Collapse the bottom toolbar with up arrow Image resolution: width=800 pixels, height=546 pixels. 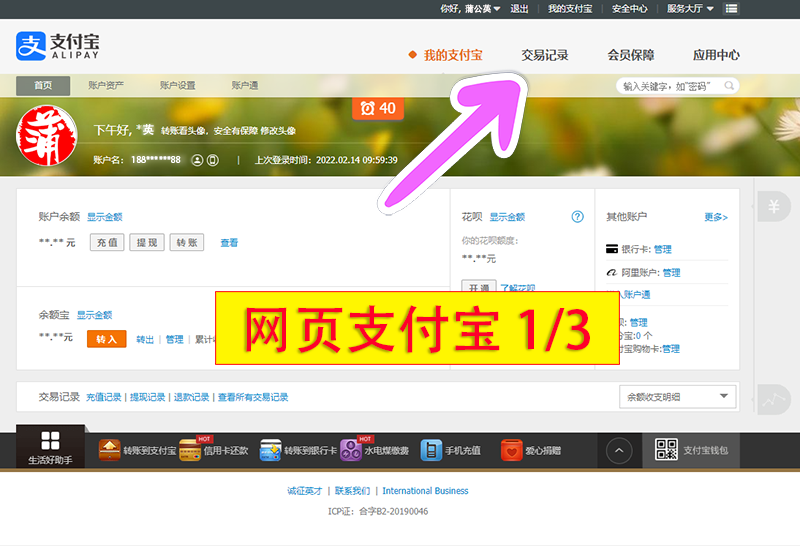pos(619,451)
